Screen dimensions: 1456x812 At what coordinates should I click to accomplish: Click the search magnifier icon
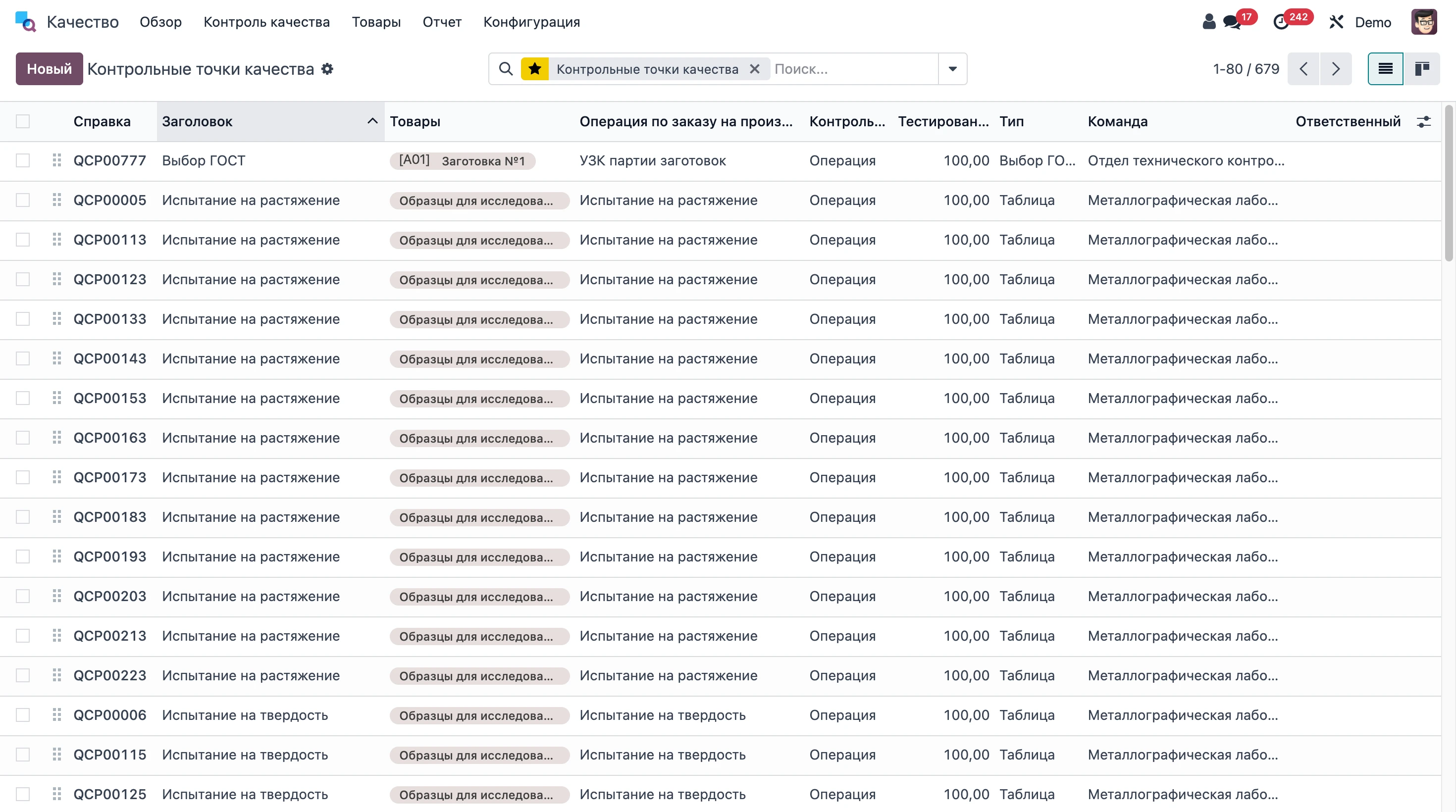click(506, 69)
